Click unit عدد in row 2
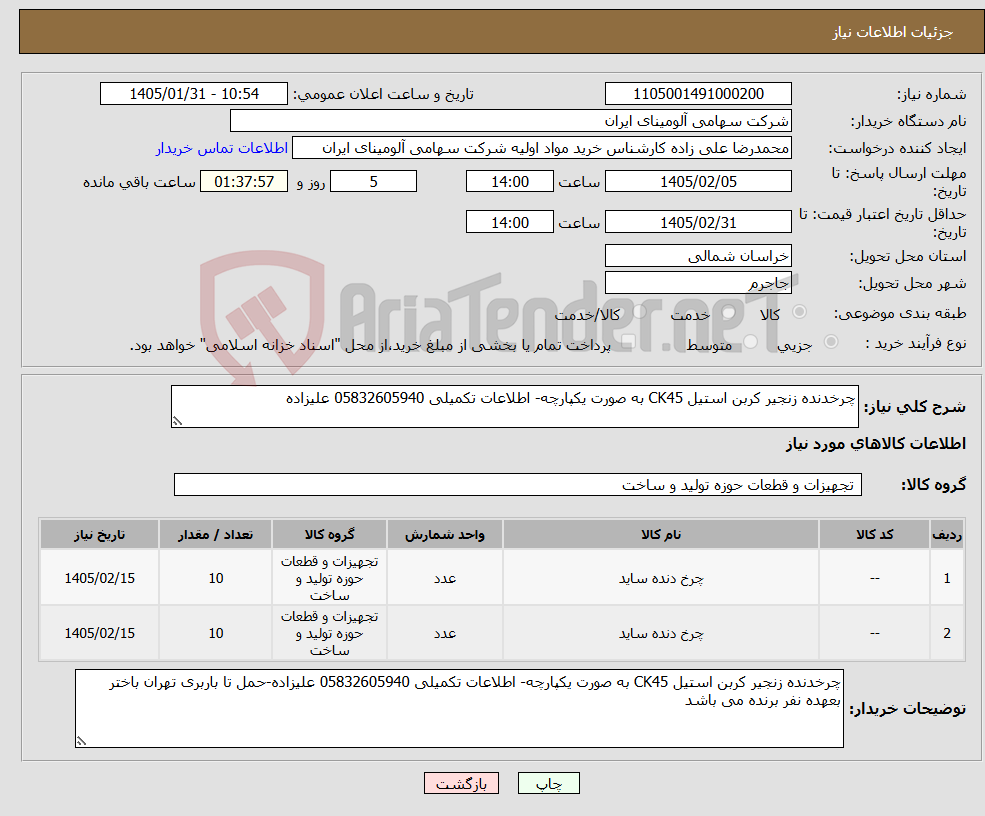The width and height of the screenshot is (985, 816). coord(445,633)
